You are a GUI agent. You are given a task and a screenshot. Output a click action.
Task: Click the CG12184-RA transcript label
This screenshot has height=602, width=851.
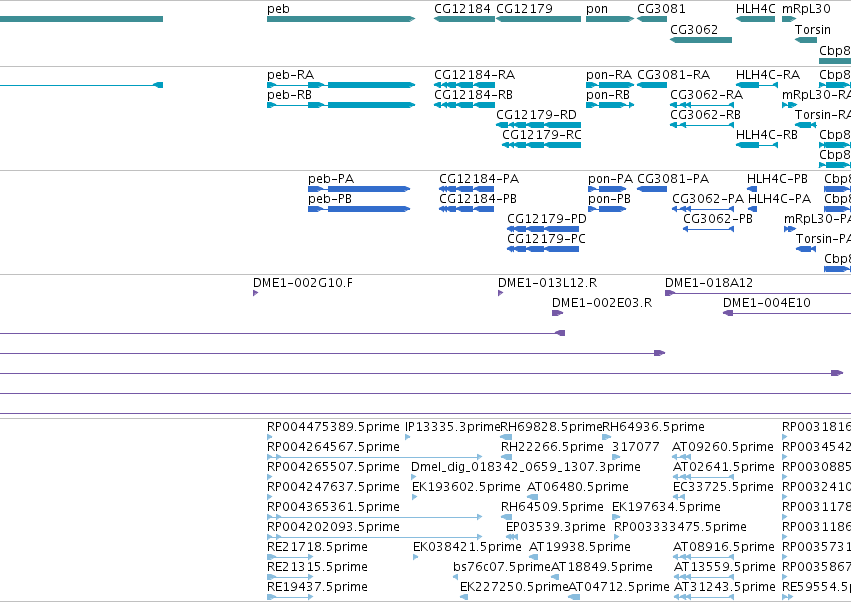point(474,74)
